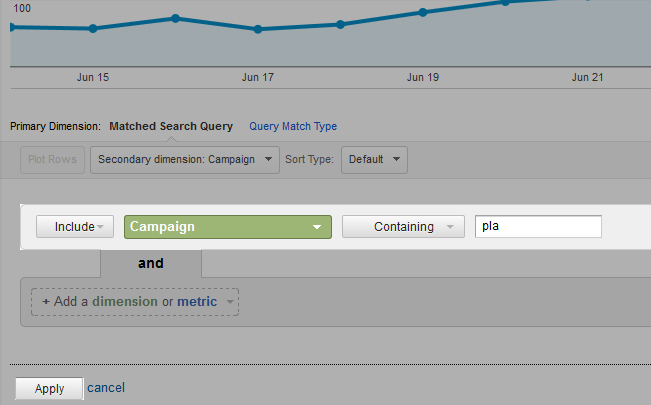
Task: Open the Sort Type Default dropdown
Action: point(374,159)
